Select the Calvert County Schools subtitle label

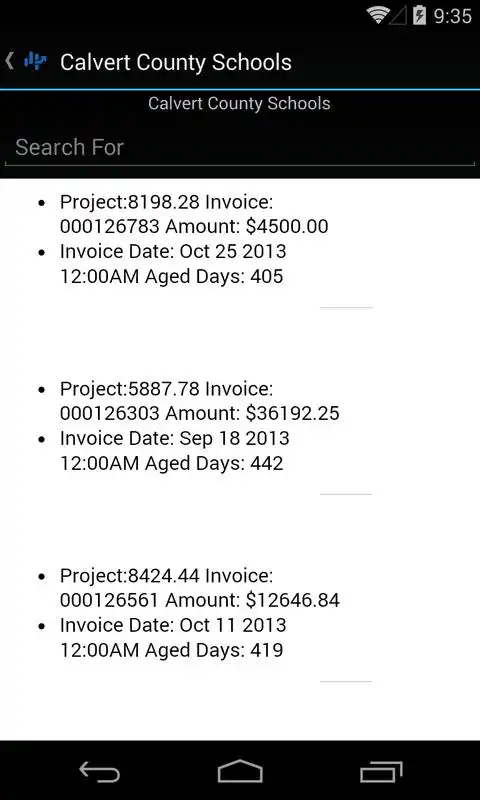point(239,104)
